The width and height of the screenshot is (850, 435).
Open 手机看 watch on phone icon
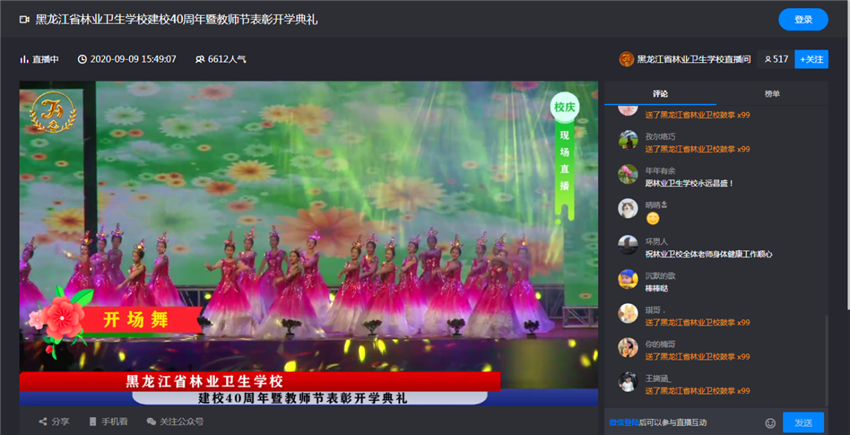click(93, 422)
